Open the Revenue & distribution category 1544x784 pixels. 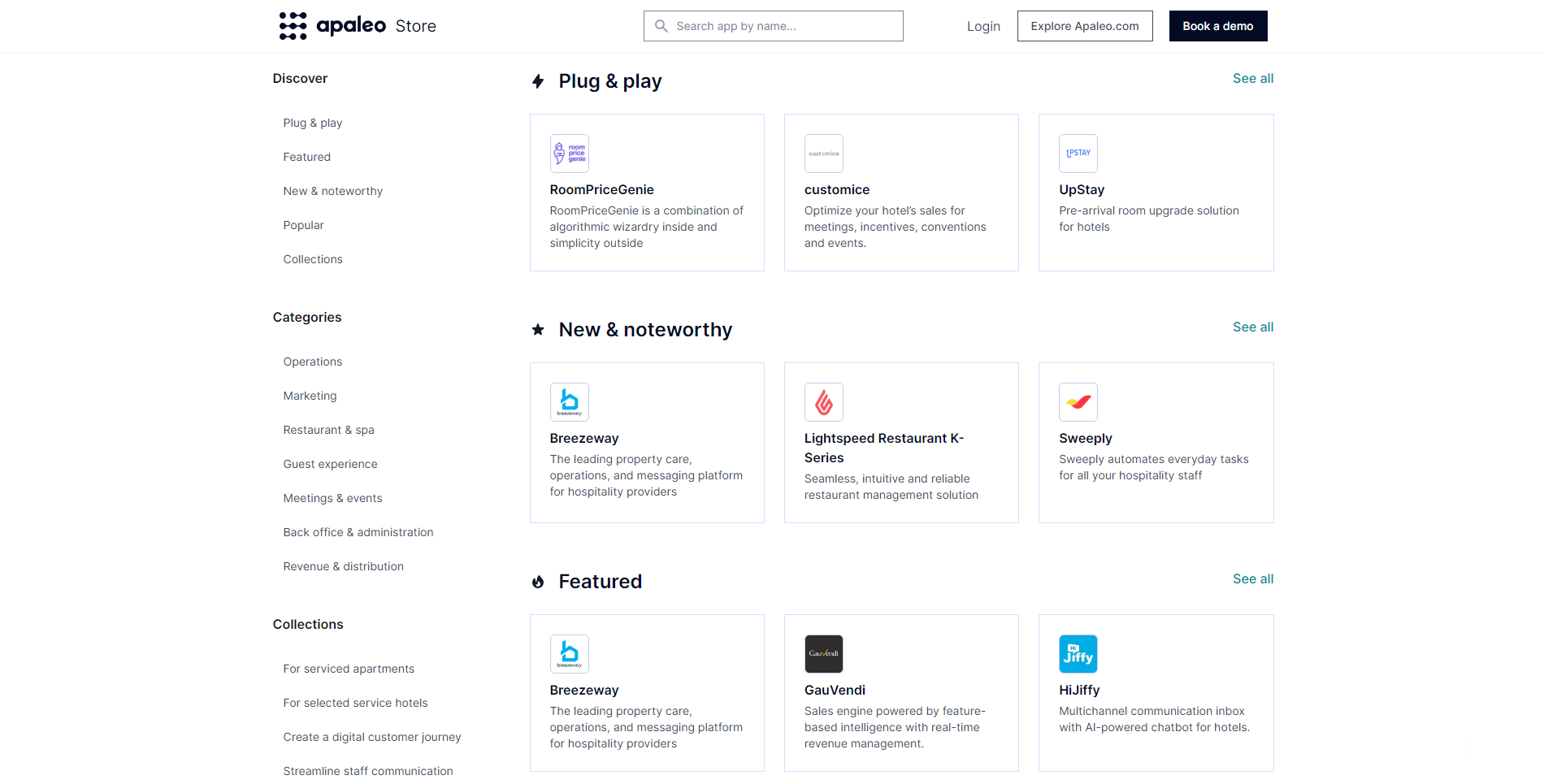pos(343,566)
